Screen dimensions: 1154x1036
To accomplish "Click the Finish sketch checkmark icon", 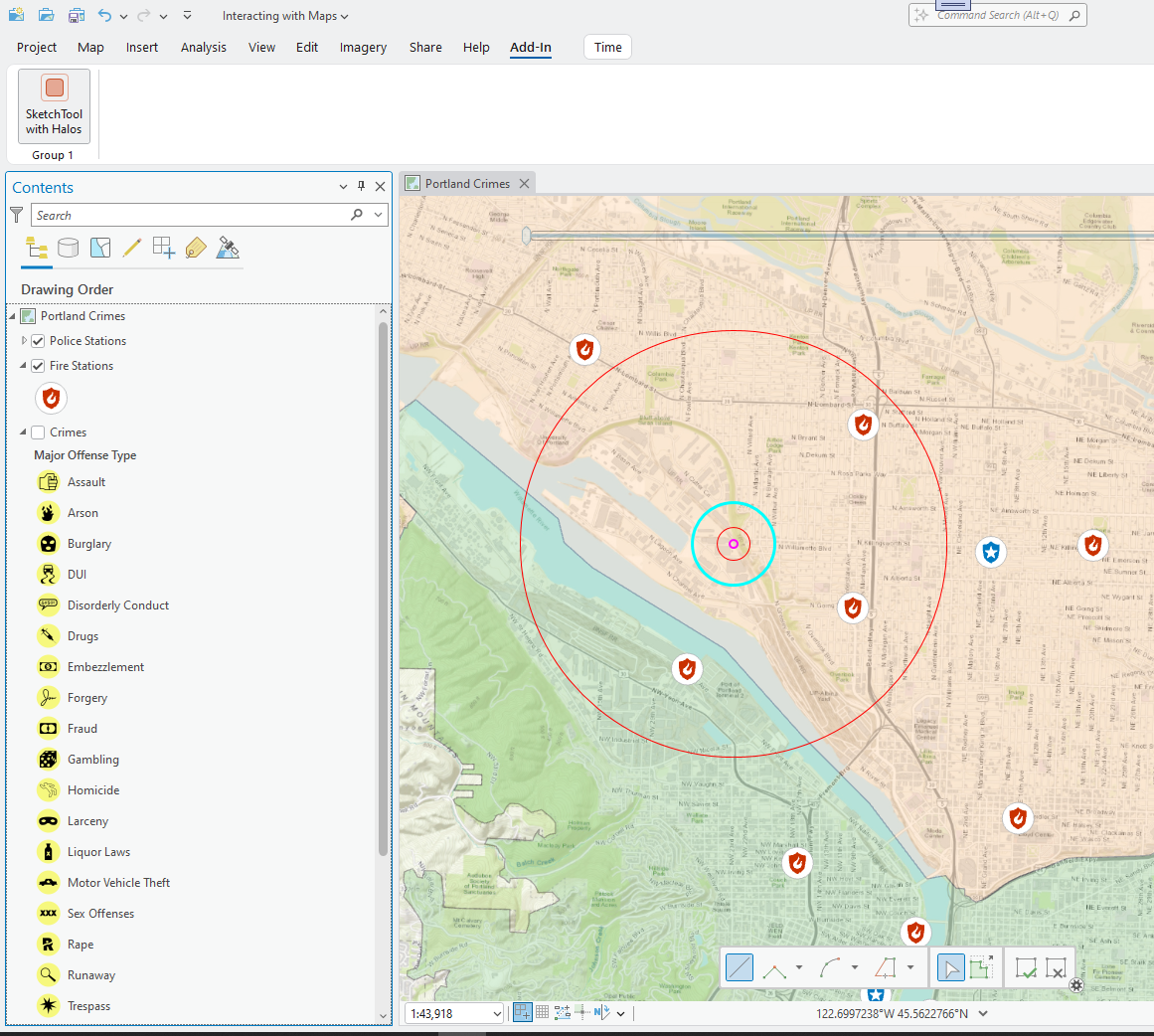I will pyautogui.click(x=1026, y=967).
